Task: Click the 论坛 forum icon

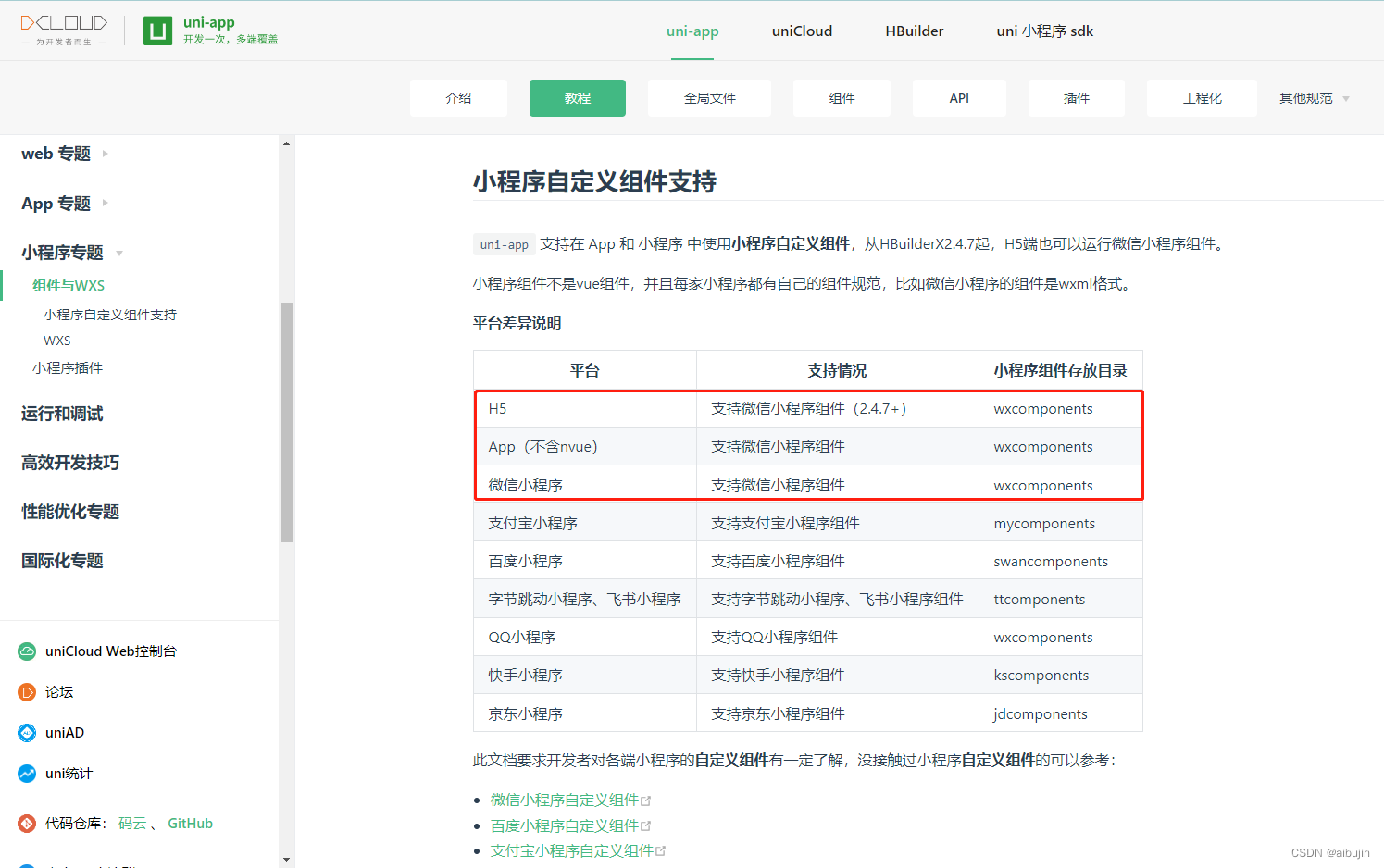Action: (27, 692)
